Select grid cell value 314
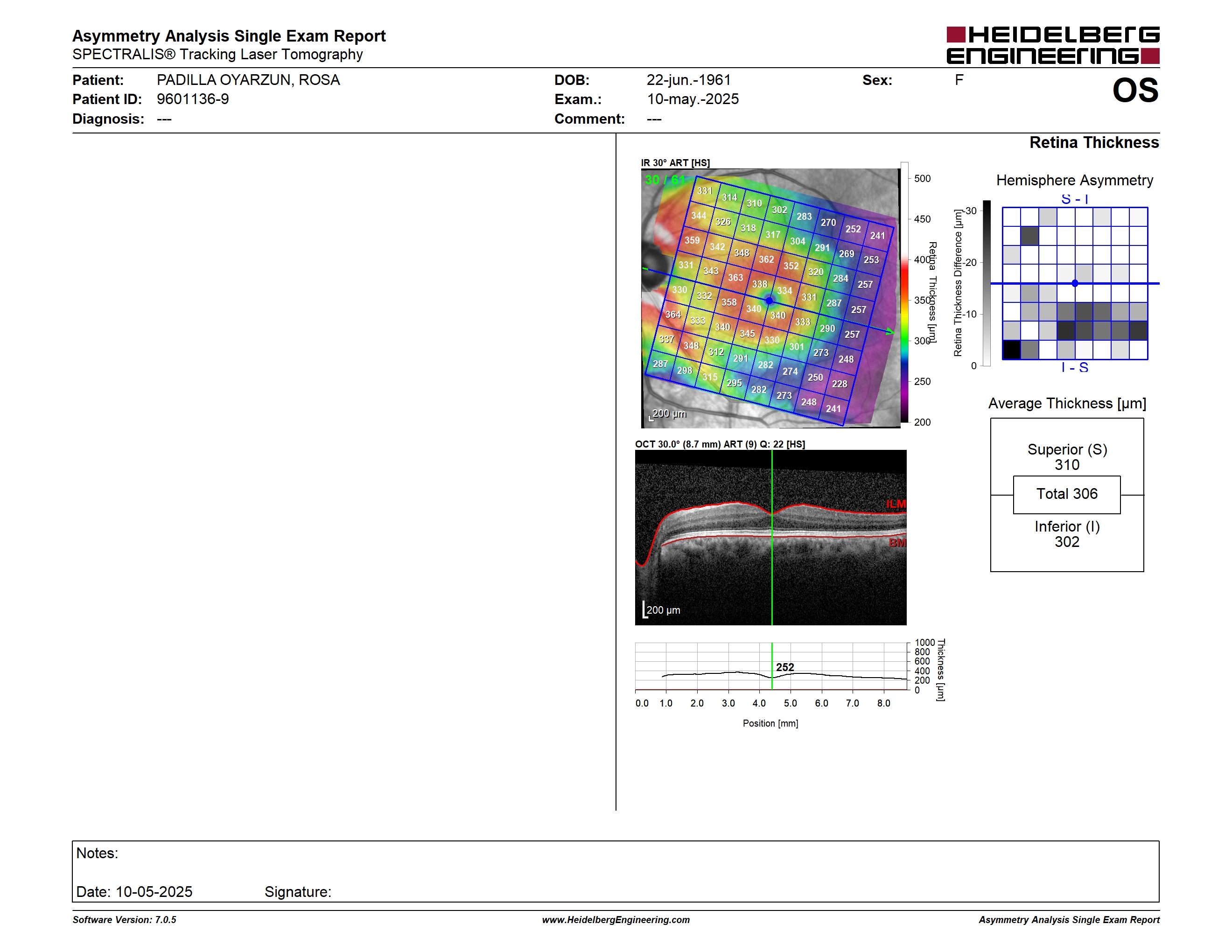 pos(729,197)
